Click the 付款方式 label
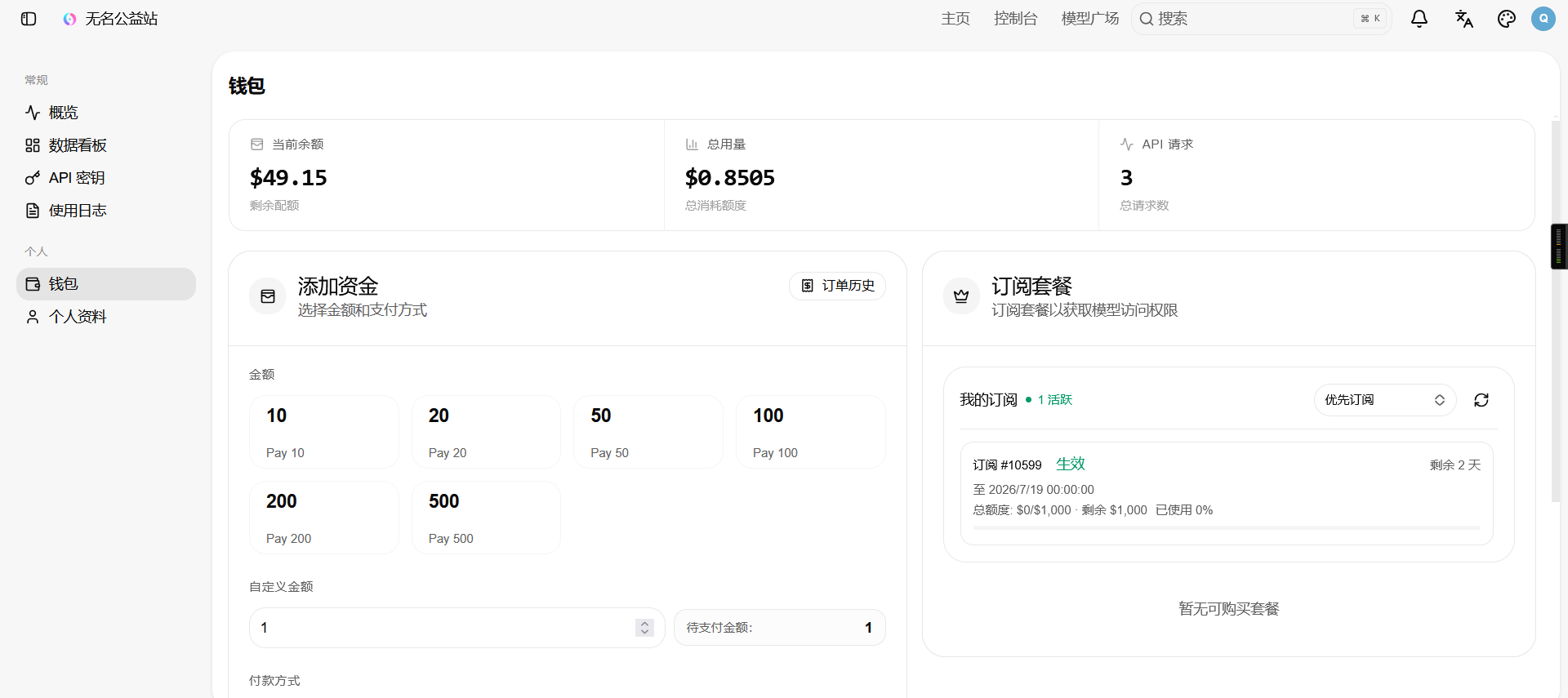The width and height of the screenshot is (1568, 698). 274,681
